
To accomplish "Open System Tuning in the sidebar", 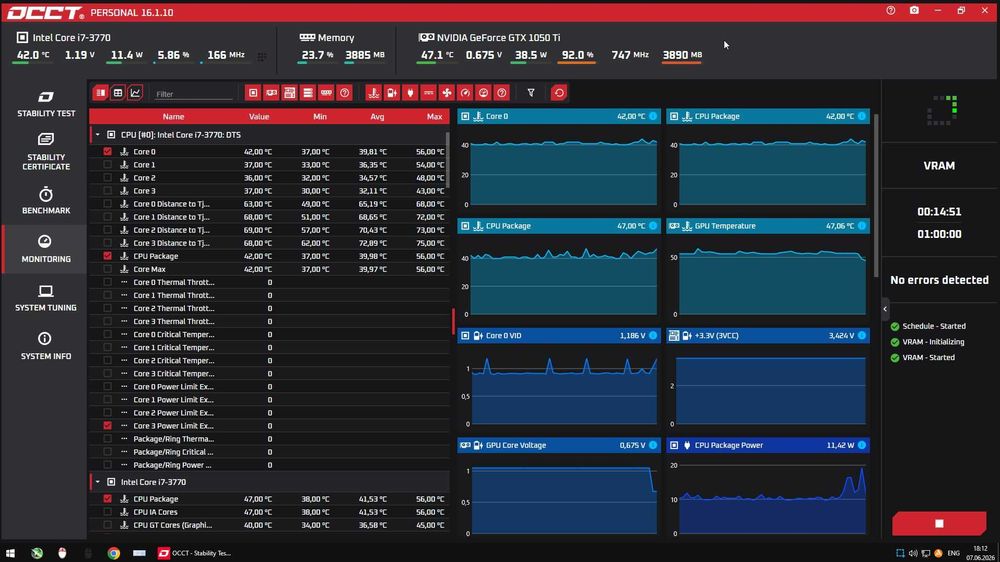I will click(x=46, y=298).
